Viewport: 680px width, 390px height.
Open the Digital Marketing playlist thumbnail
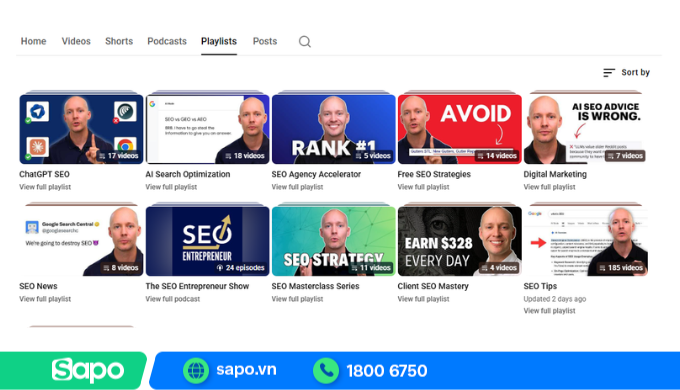click(585, 129)
